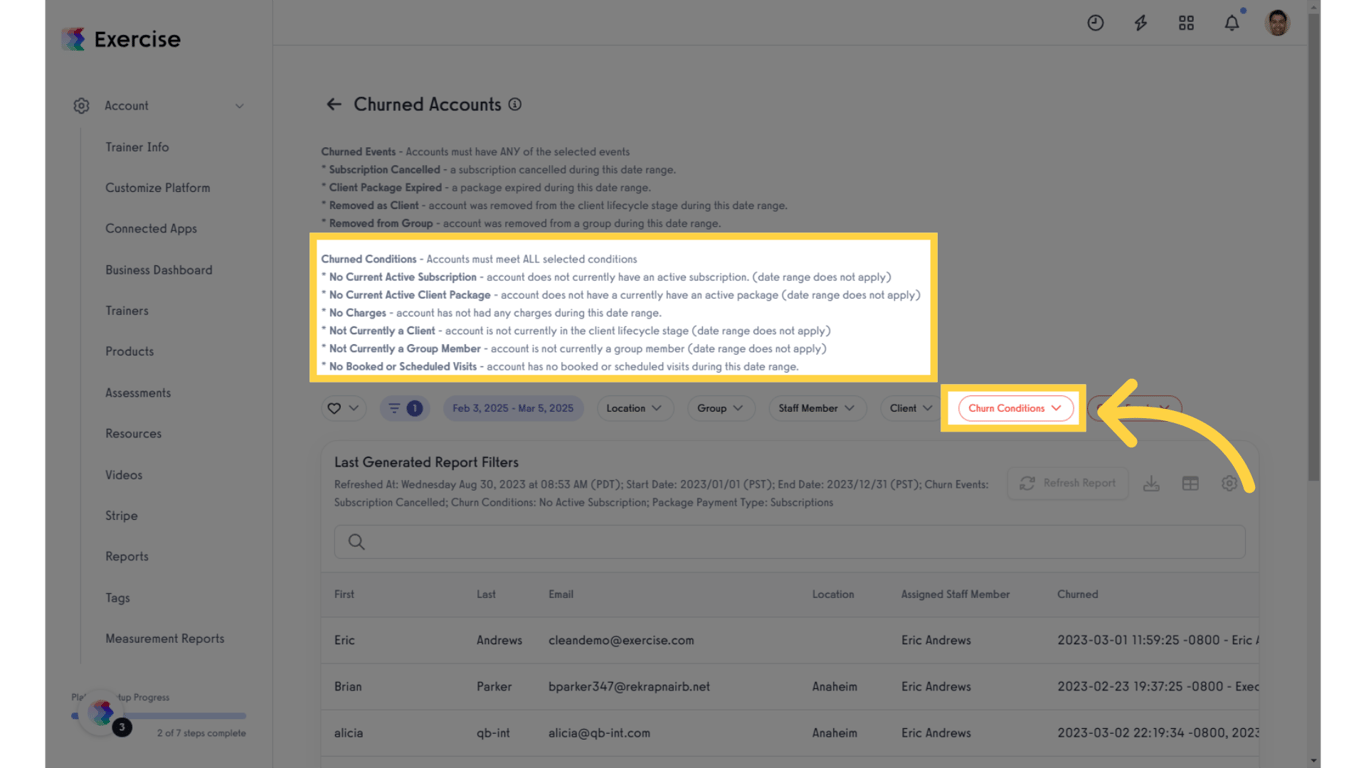Click the filter icon with badge 1

[x=404, y=408]
